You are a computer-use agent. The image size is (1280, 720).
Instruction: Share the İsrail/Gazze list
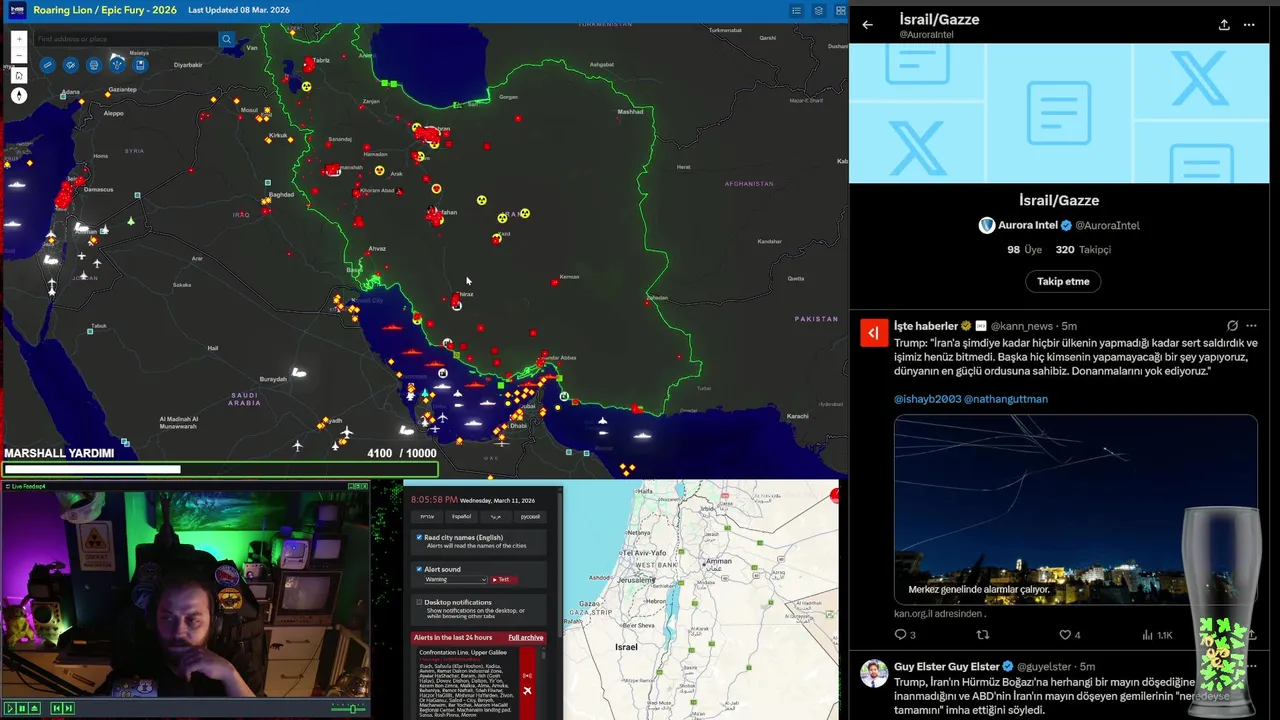coord(1224,25)
